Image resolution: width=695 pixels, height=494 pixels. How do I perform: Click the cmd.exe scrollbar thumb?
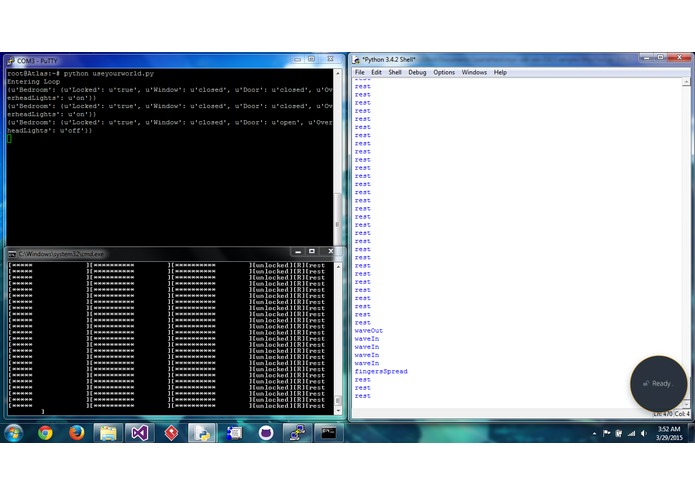(338, 400)
